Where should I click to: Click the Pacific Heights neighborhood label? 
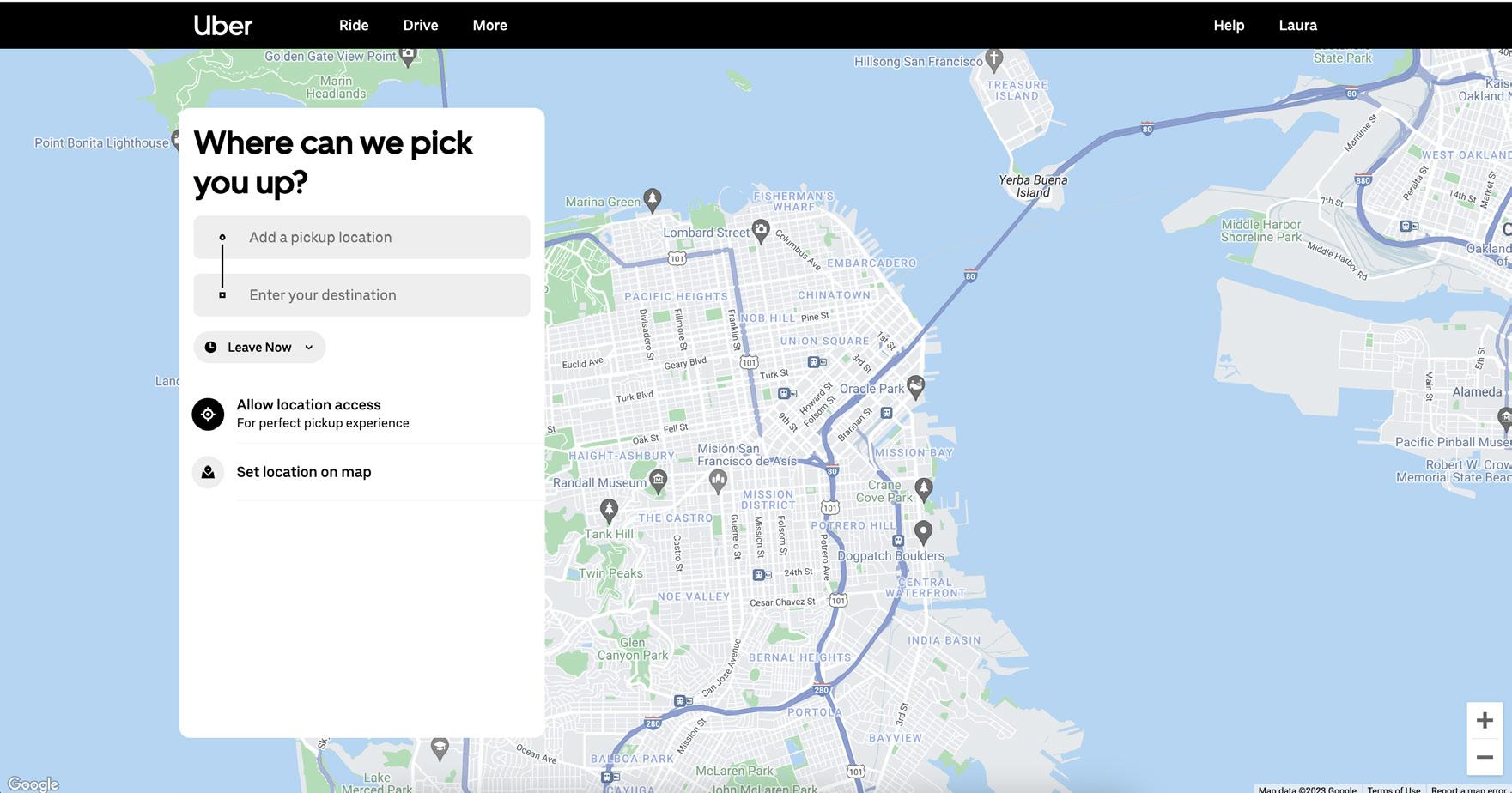[676, 297]
